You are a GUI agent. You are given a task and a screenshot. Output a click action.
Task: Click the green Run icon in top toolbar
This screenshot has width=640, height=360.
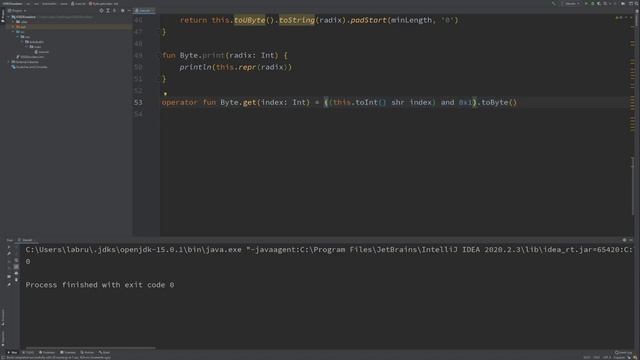[587, 4]
